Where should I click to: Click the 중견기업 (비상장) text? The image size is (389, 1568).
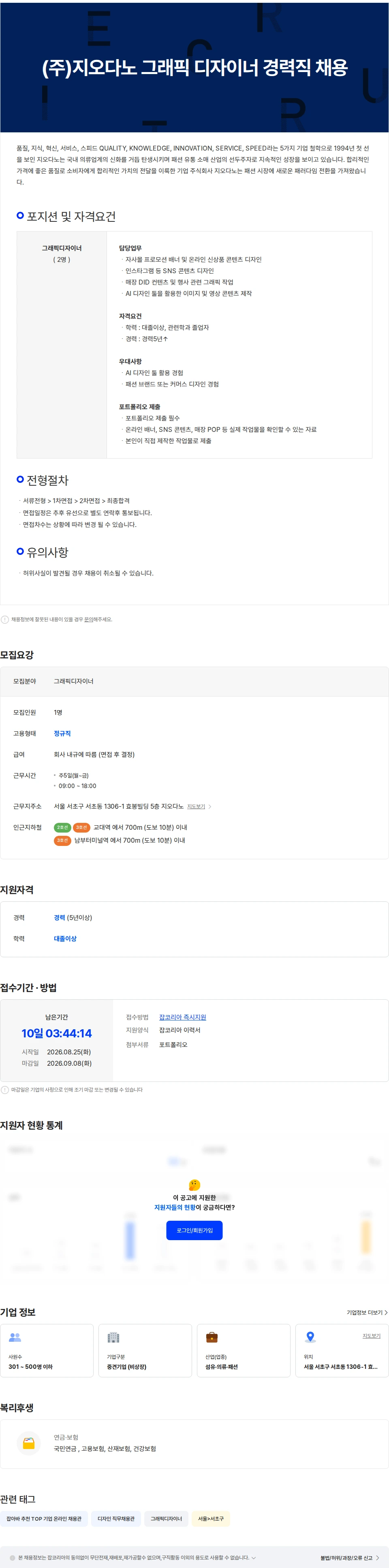pyautogui.click(x=126, y=1367)
